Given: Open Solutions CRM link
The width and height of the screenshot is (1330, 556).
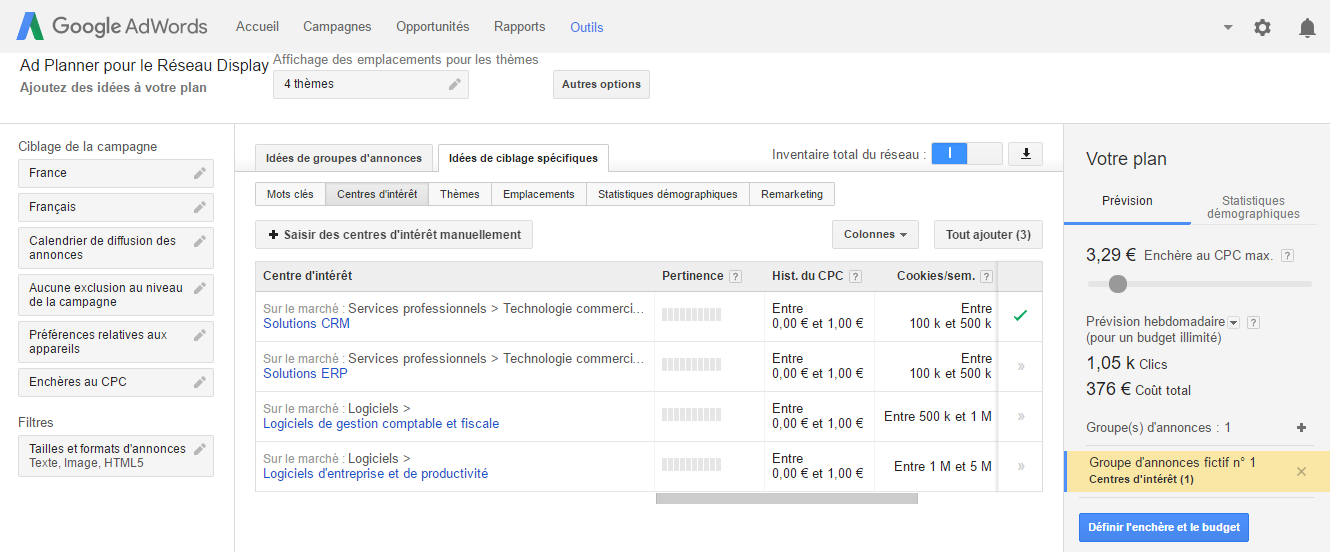Looking at the screenshot, I should click(306, 324).
